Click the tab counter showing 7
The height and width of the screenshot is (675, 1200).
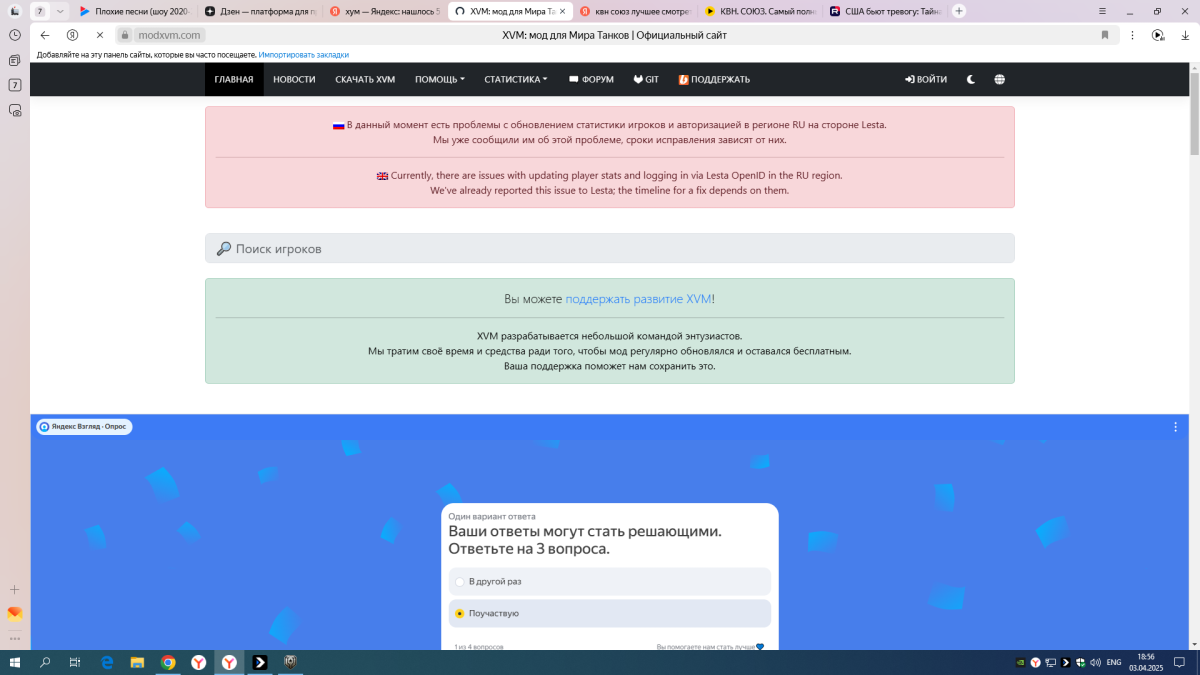click(39, 11)
